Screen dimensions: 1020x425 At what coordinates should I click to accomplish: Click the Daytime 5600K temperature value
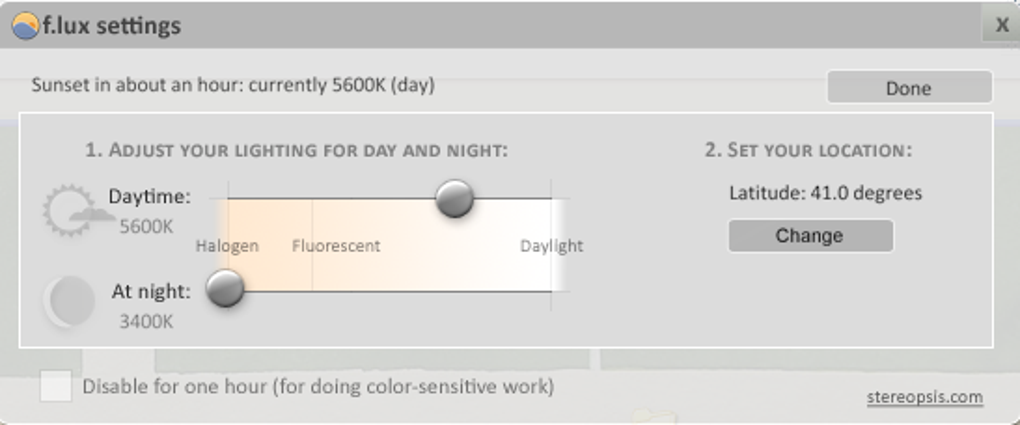[x=147, y=227]
